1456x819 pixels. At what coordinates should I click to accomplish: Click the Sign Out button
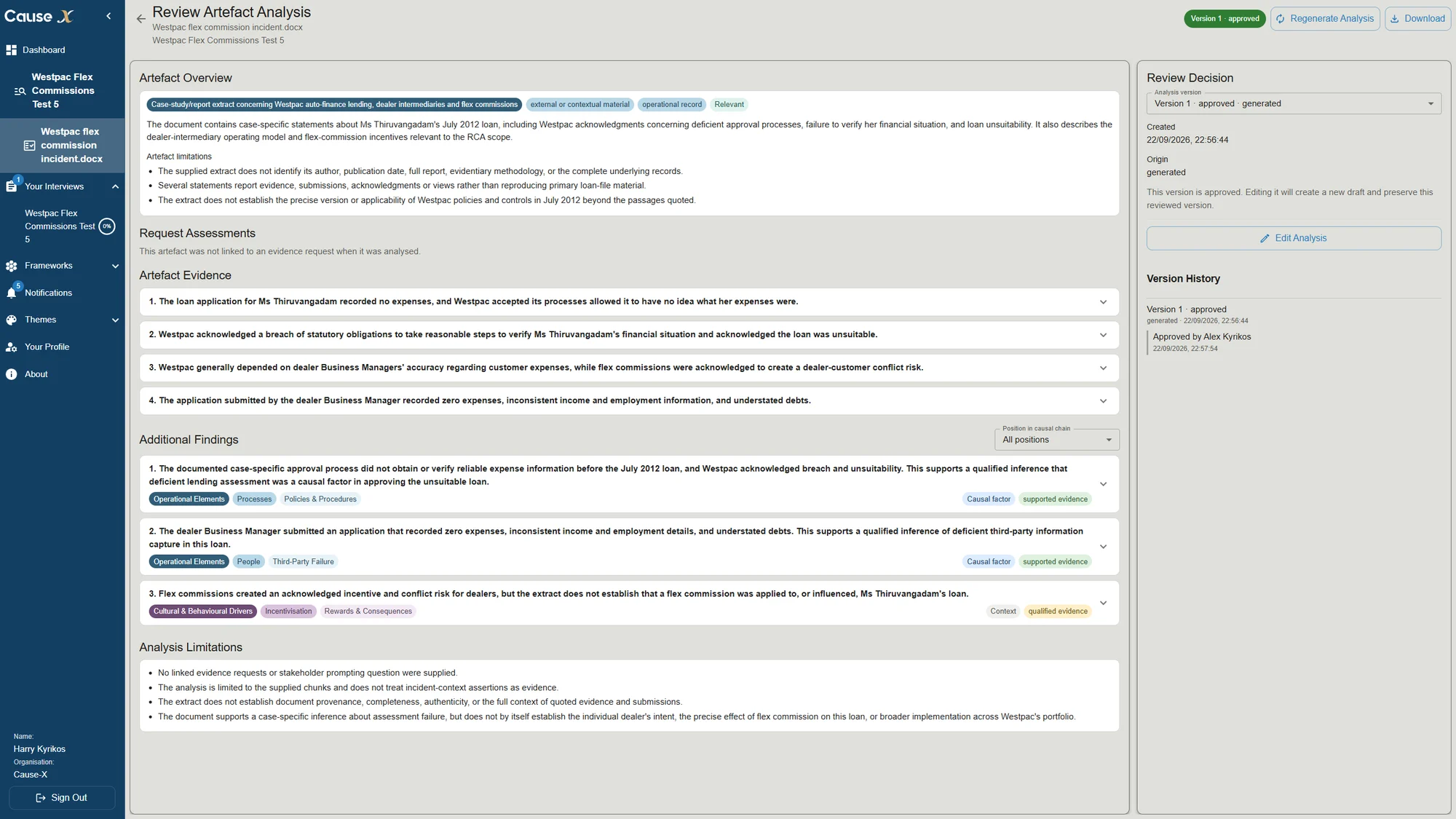click(x=62, y=798)
